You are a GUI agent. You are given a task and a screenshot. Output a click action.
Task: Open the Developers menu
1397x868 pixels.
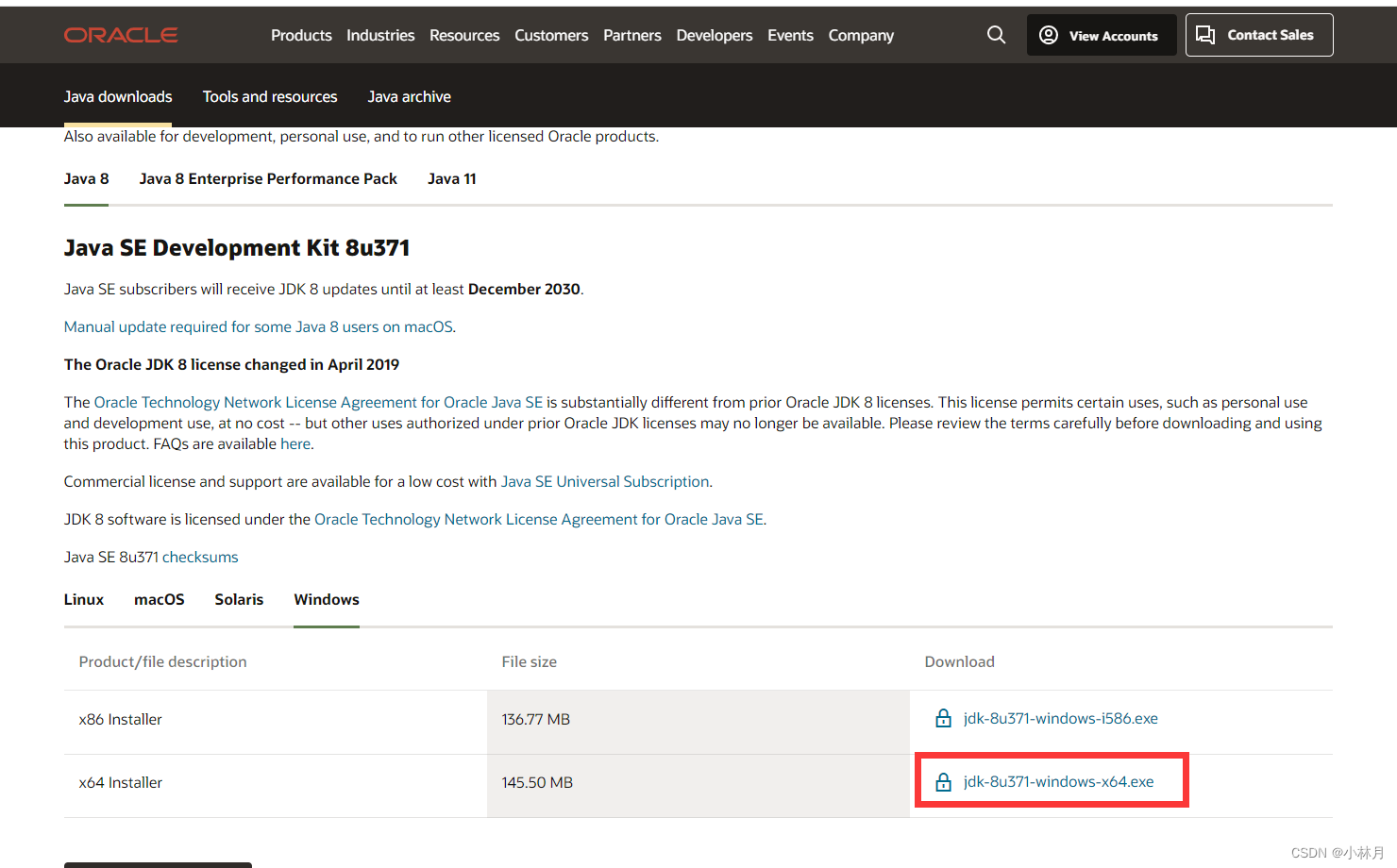(715, 35)
